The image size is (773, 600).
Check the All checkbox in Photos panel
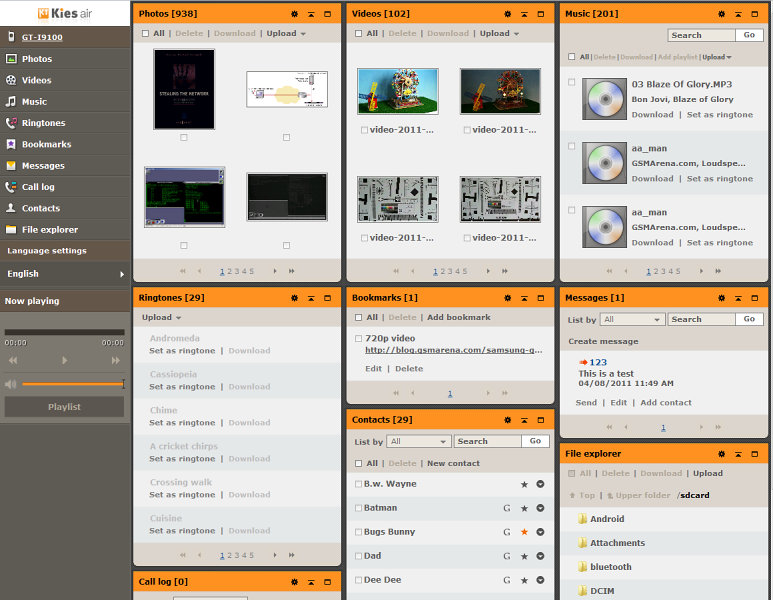[x=145, y=34]
